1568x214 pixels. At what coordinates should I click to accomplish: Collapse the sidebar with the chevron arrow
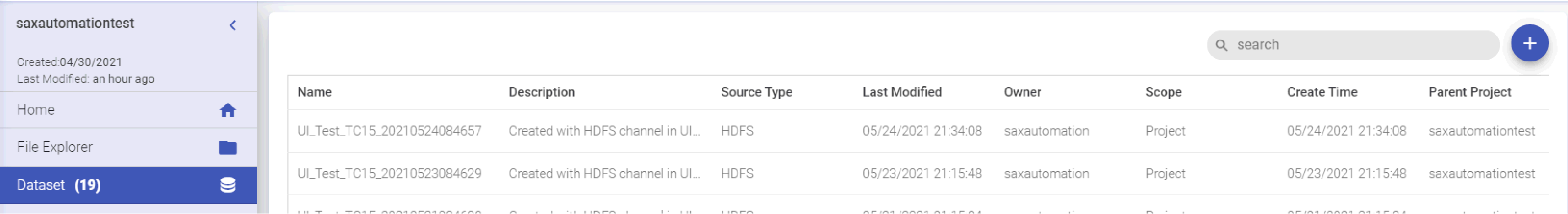232,25
